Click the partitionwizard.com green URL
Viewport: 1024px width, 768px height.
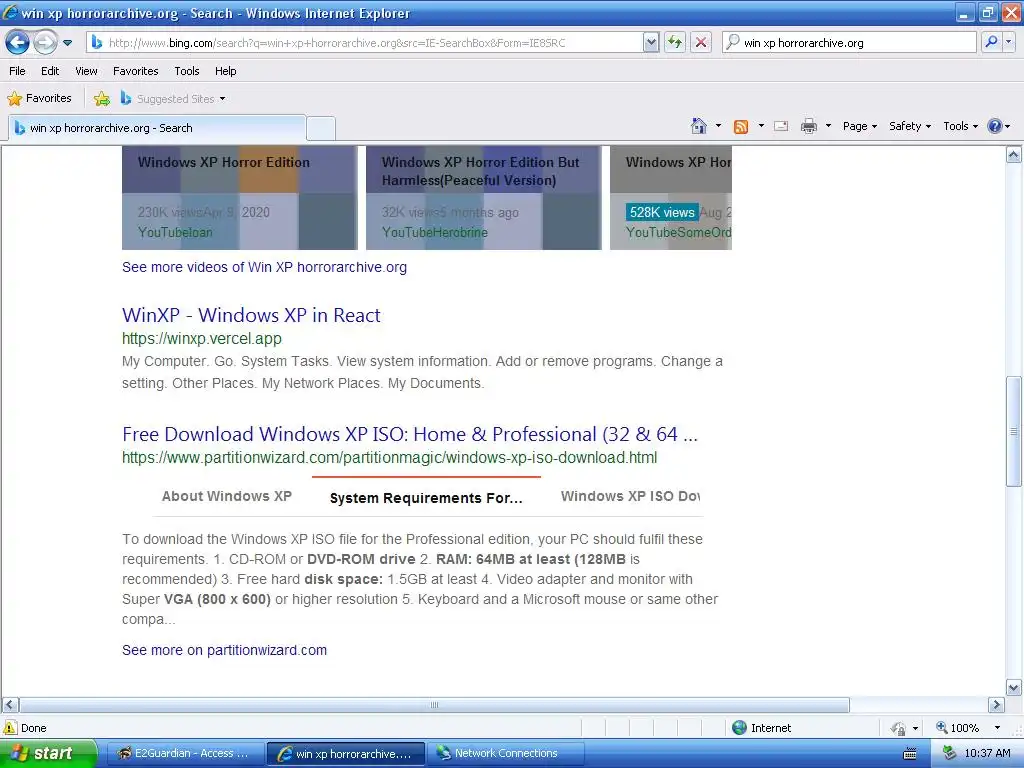[x=389, y=458]
